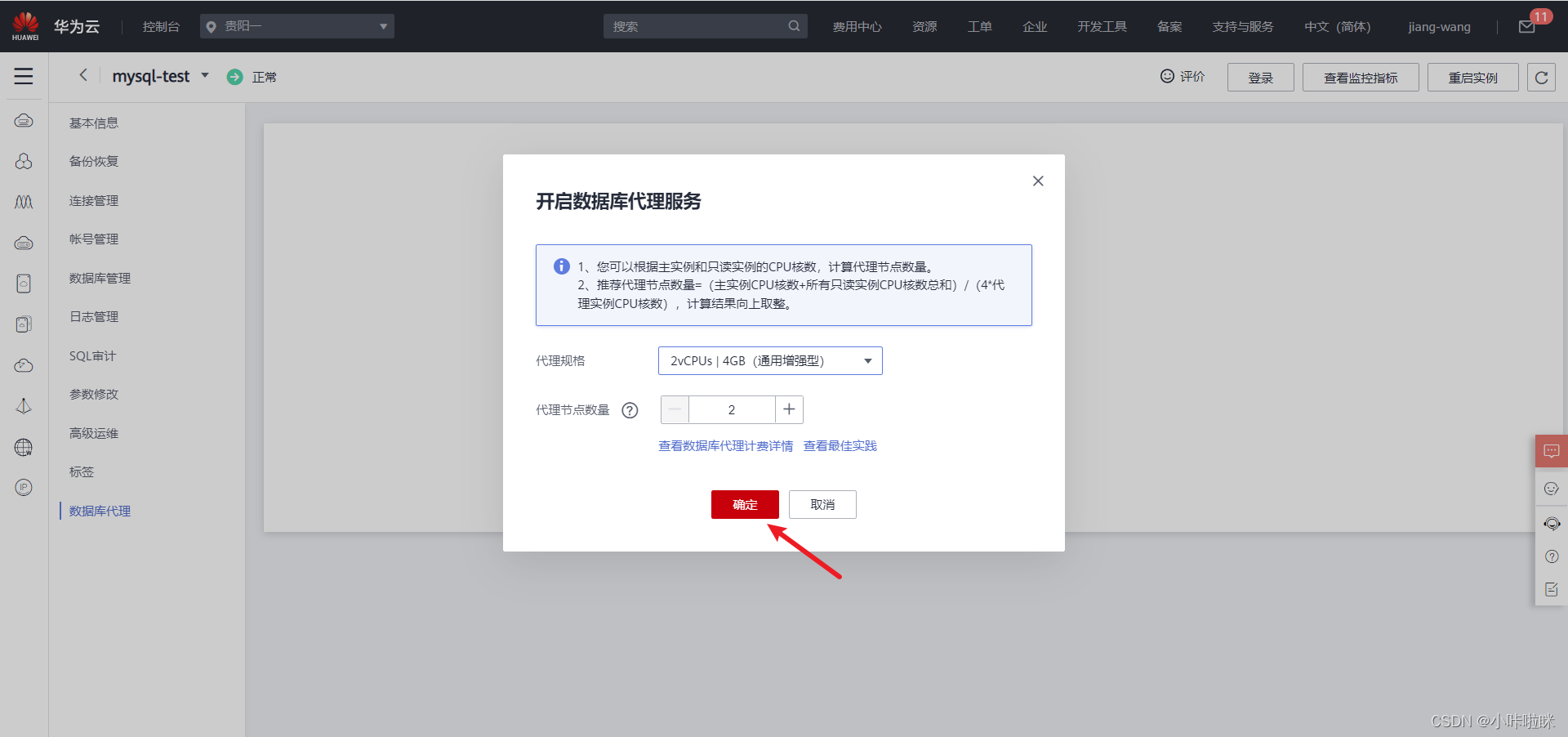This screenshot has width=1568, height=737.
Task: Click the green status arrow icon
Action: [235, 77]
